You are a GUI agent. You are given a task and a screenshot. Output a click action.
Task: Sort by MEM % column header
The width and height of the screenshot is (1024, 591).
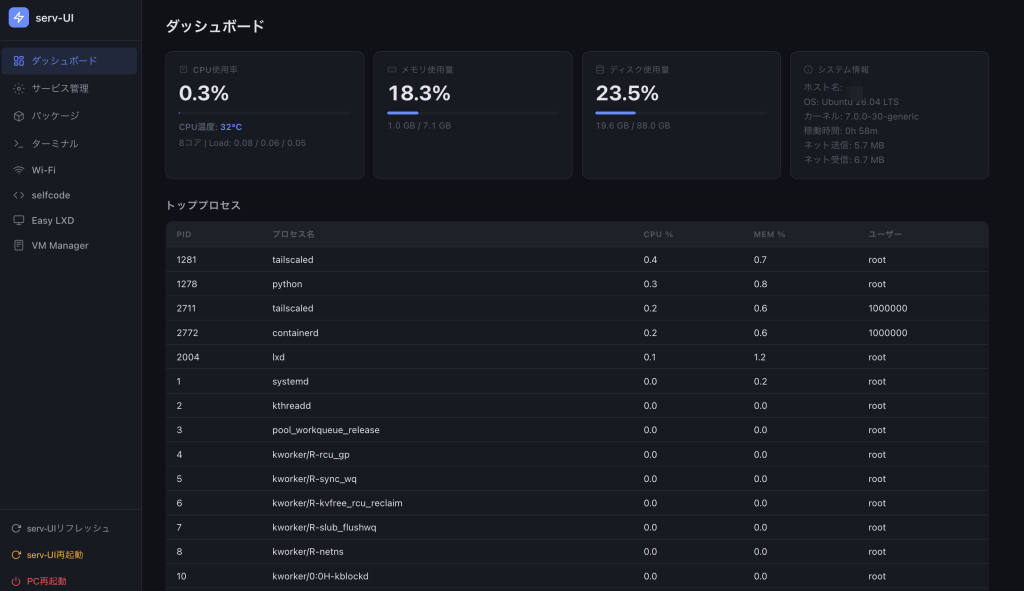click(x=769, y=234)
